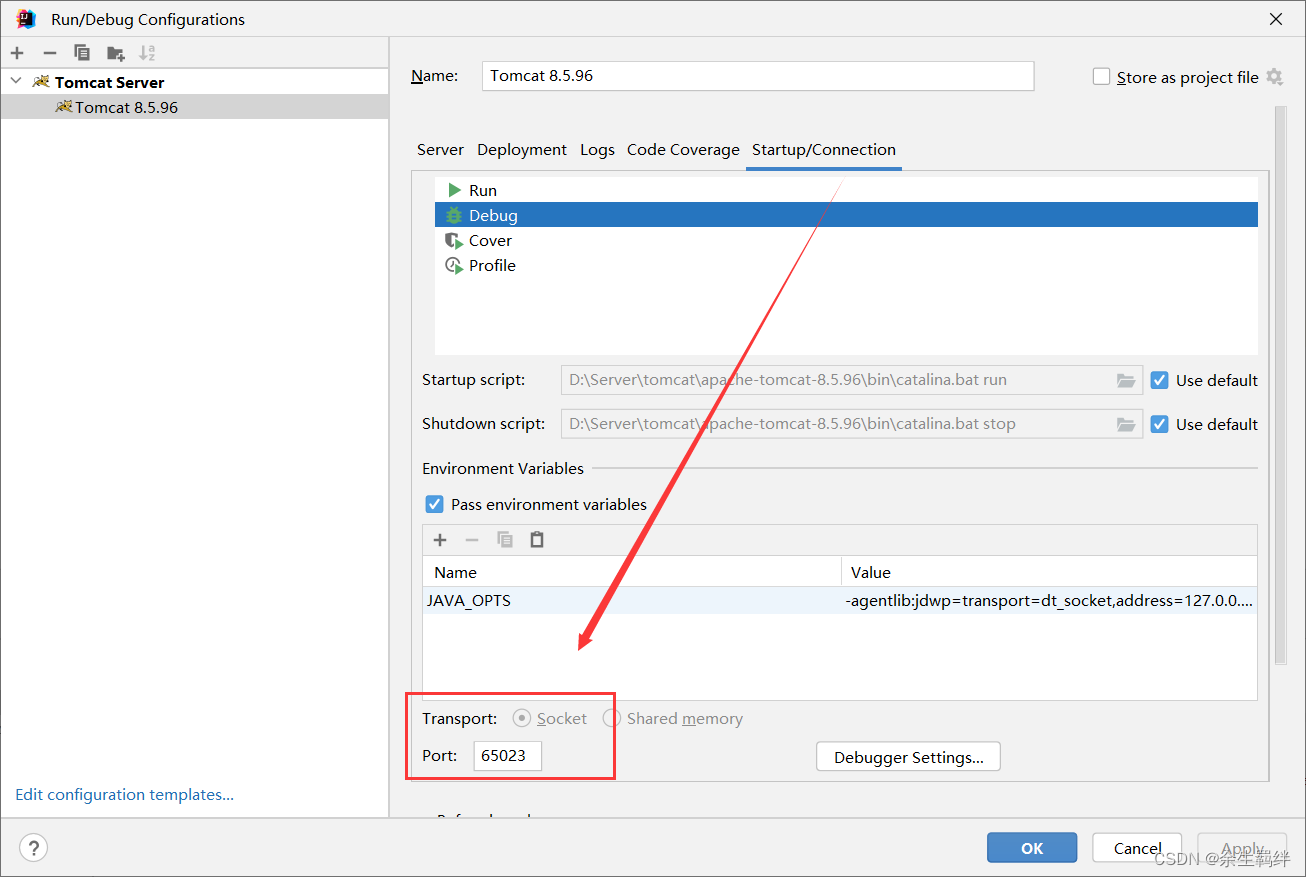Click inside the Port value field
The image size is (1306, 877).
[x=507, y=756]
